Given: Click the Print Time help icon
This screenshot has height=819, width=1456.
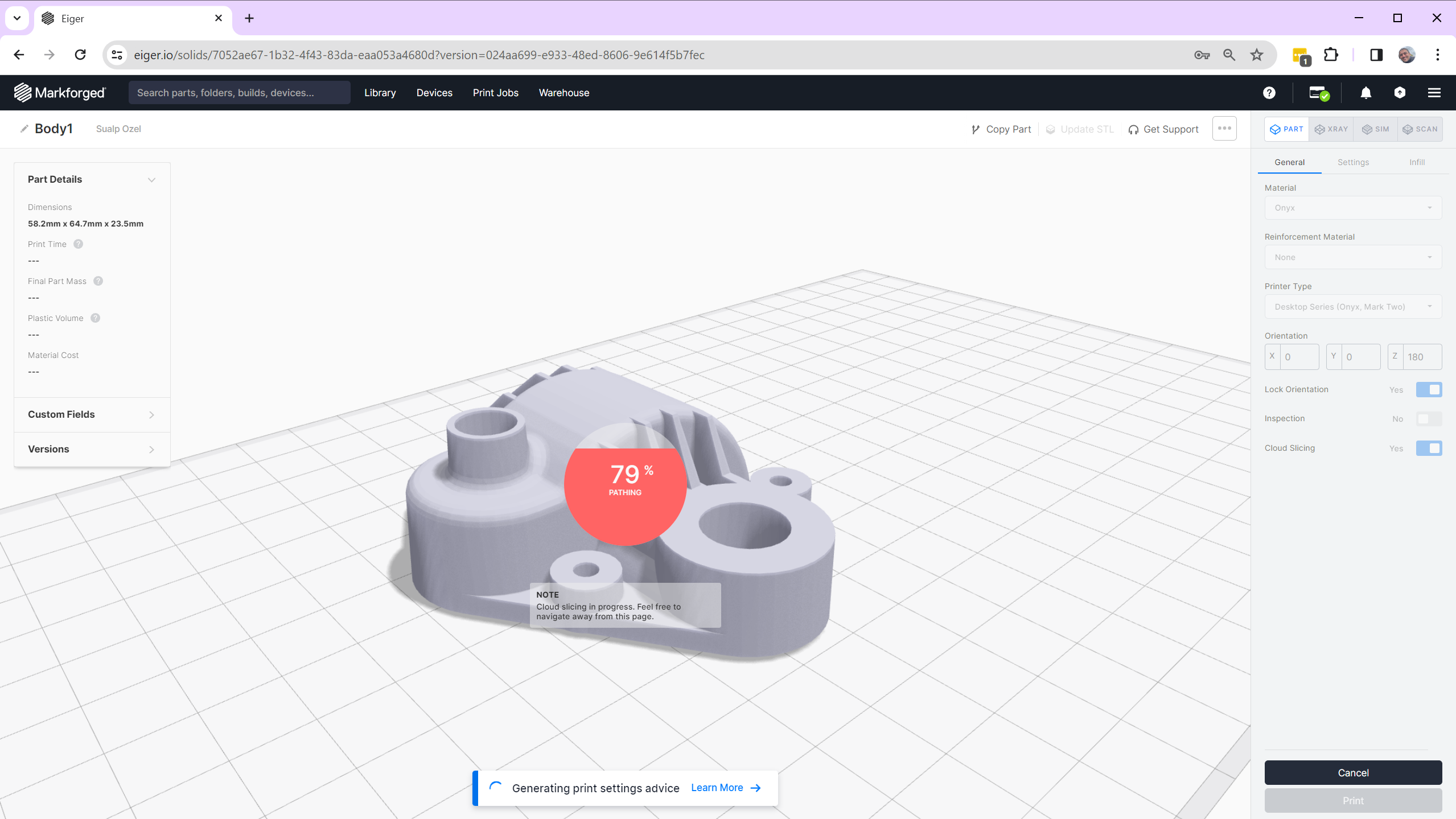Looking at the screenshot, I should coord(79,244).
